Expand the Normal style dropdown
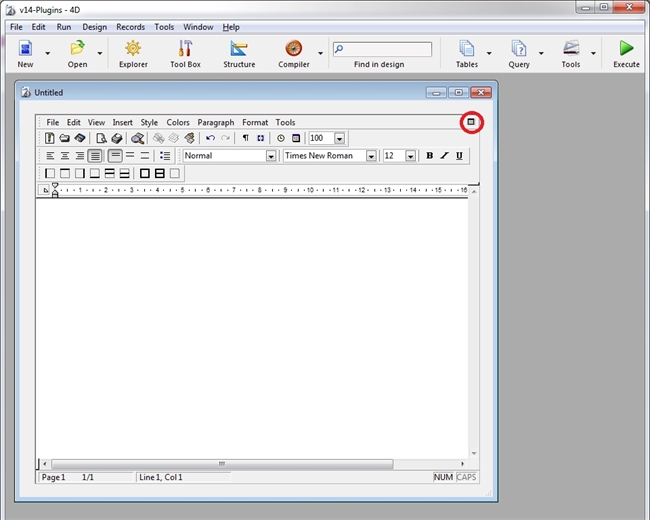This screenshot has width=650, height=520. point(270,156)
